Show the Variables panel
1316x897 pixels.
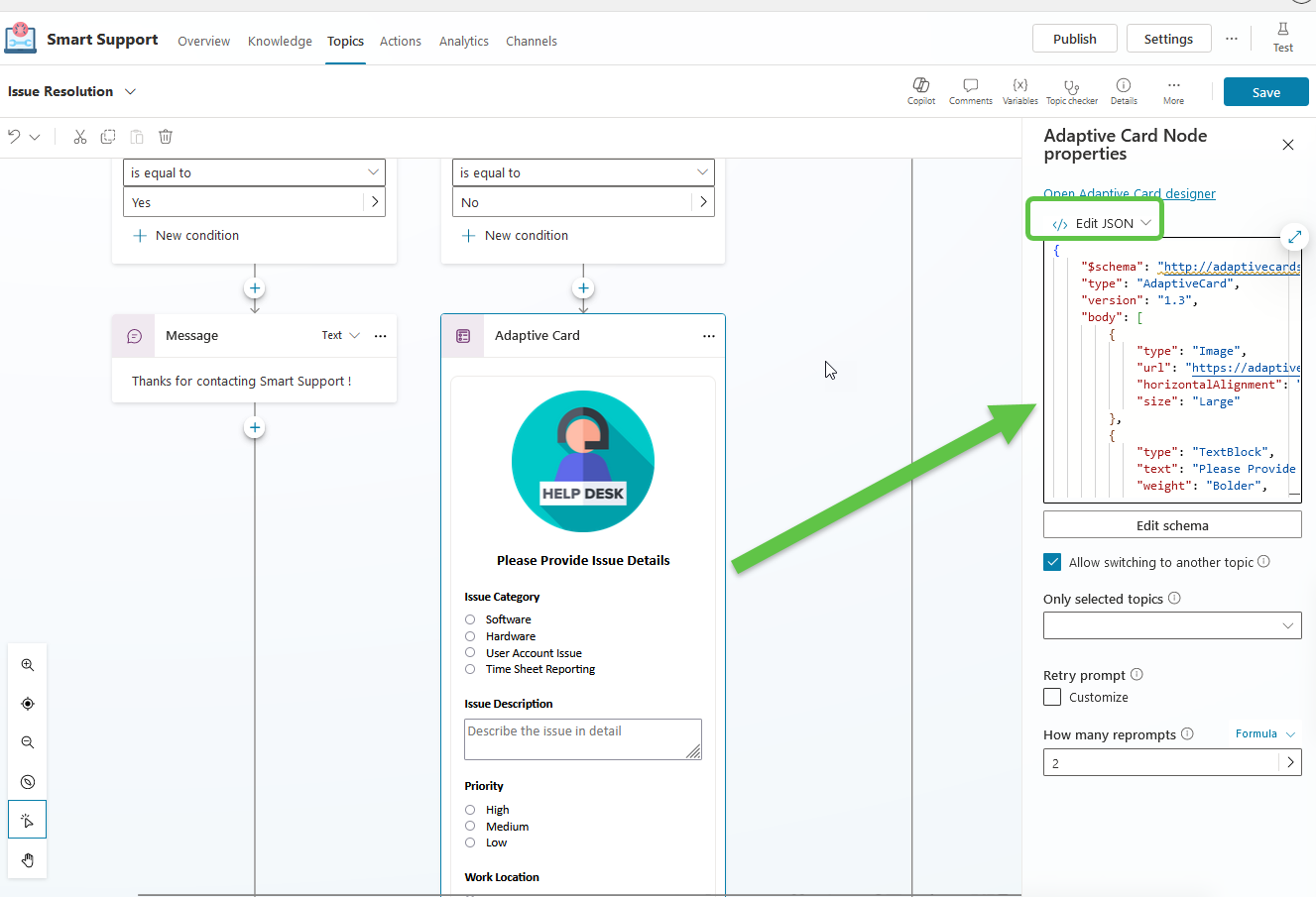point(1019,90)
